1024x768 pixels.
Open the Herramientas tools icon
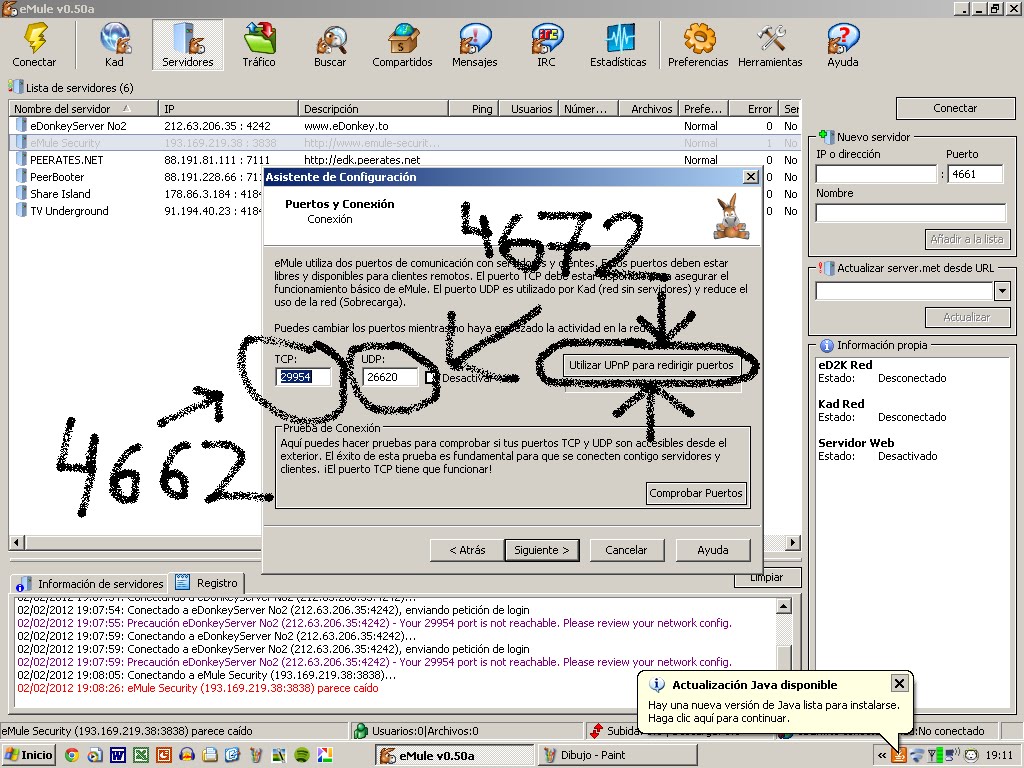771,44
